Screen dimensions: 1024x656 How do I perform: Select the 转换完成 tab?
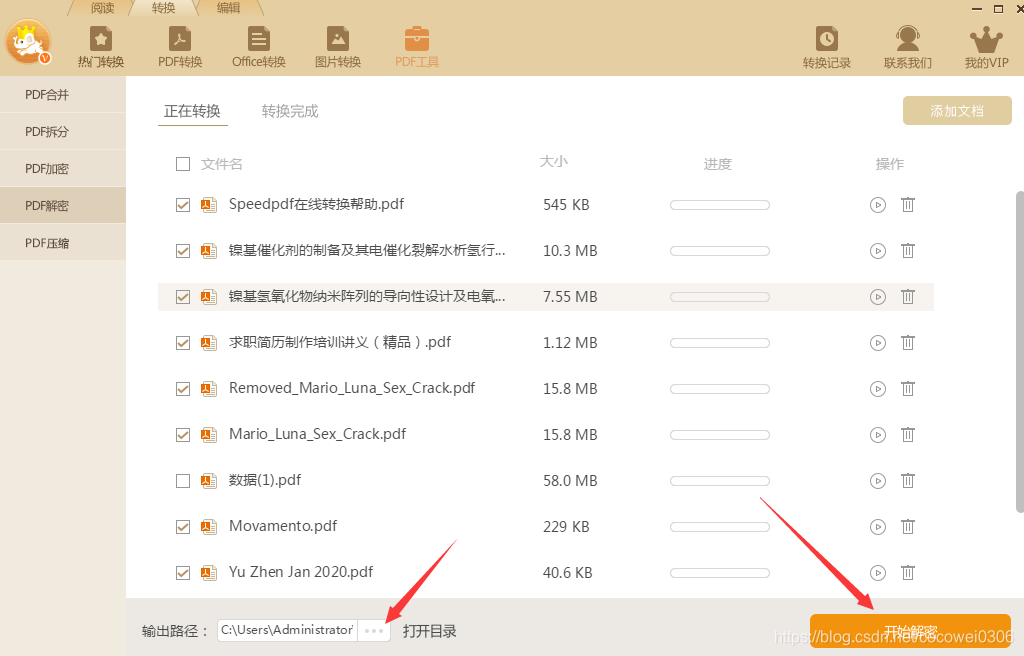(290, 111)
